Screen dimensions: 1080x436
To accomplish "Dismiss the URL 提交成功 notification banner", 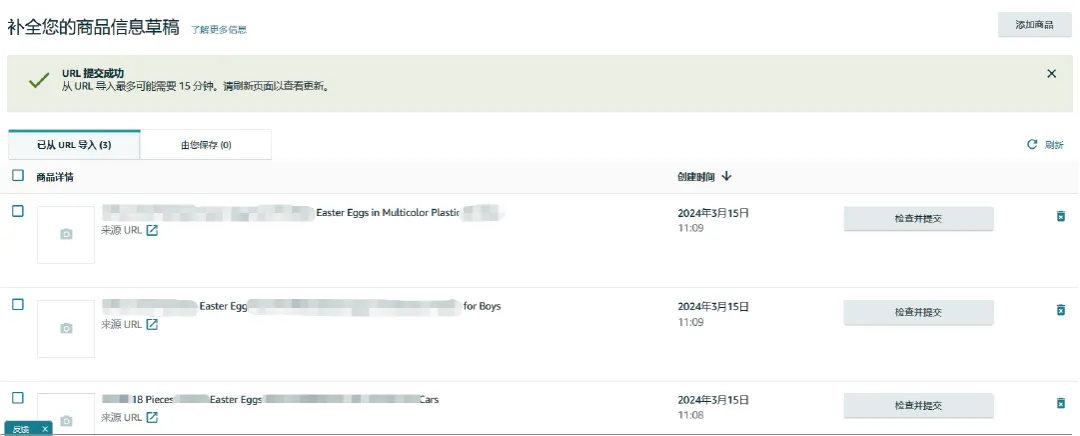I will coord(1051,74).
